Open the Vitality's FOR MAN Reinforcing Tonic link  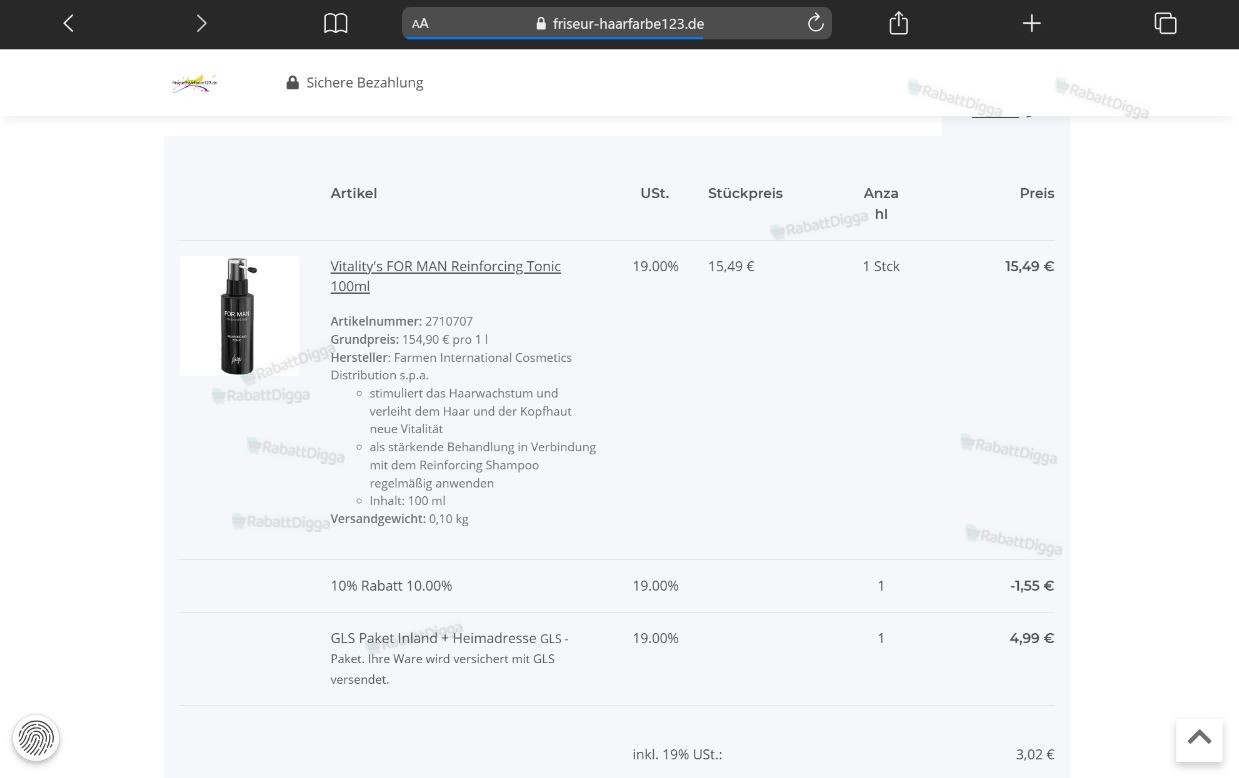(x=445, y=276)
